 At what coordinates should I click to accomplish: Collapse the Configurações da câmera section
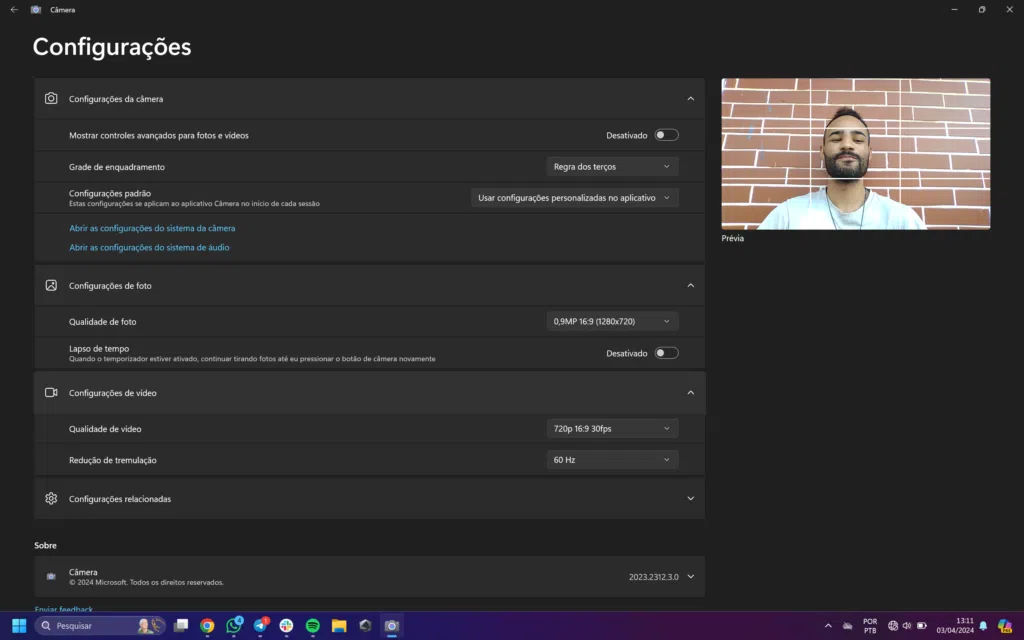(690, 99)
